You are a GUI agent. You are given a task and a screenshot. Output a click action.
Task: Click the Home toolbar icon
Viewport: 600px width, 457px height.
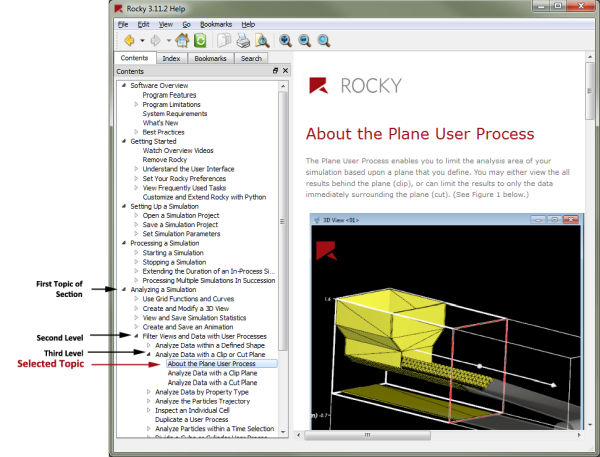pos(183,41)
